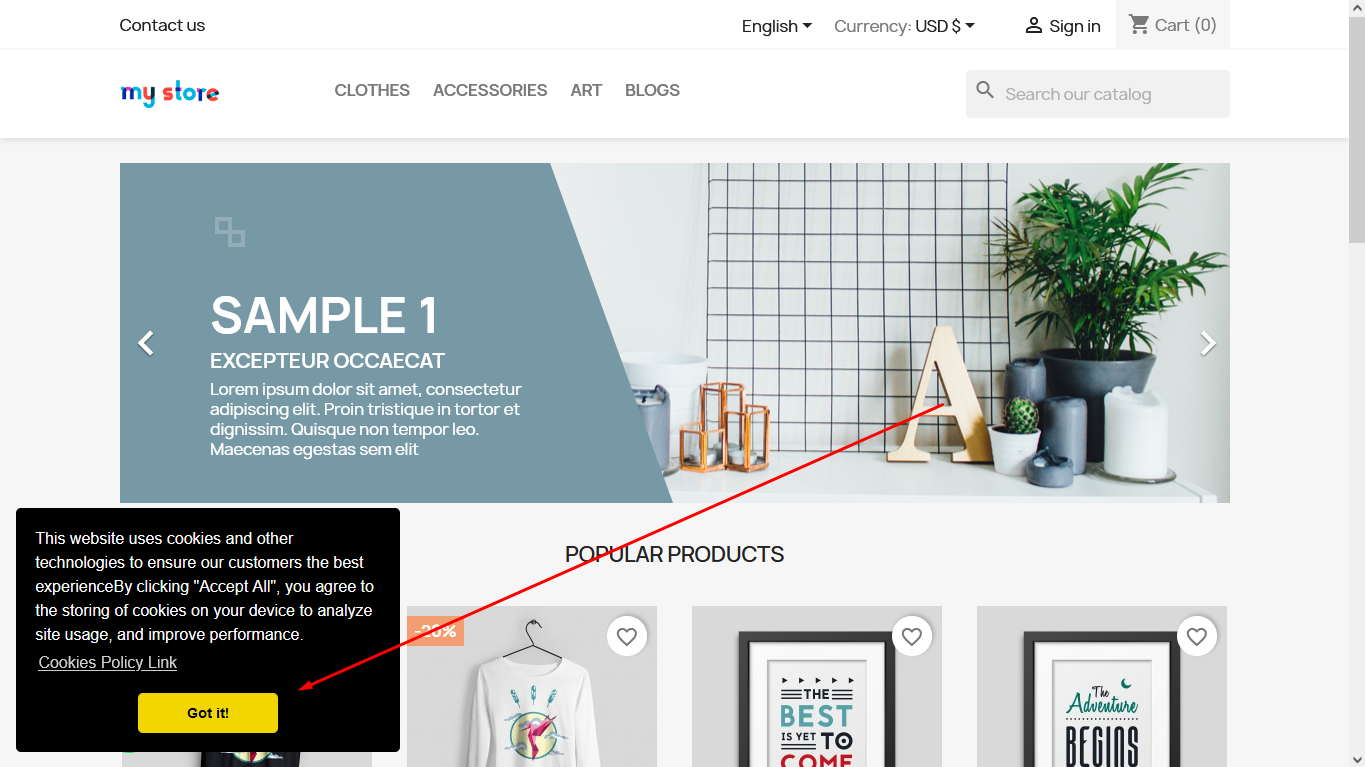The height and width of the screenshot is (767, 1365).
Task: Open the English language dropdown
Action: point(777,26)
